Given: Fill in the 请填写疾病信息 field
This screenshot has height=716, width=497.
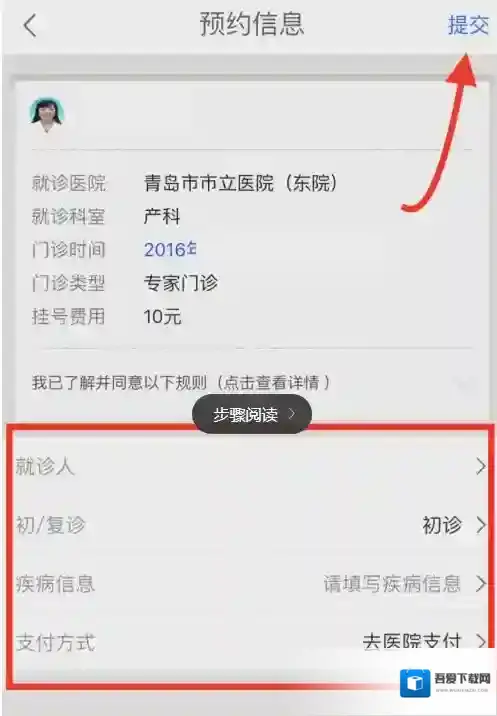Looking at the screenshot, I should coord(392,584).
